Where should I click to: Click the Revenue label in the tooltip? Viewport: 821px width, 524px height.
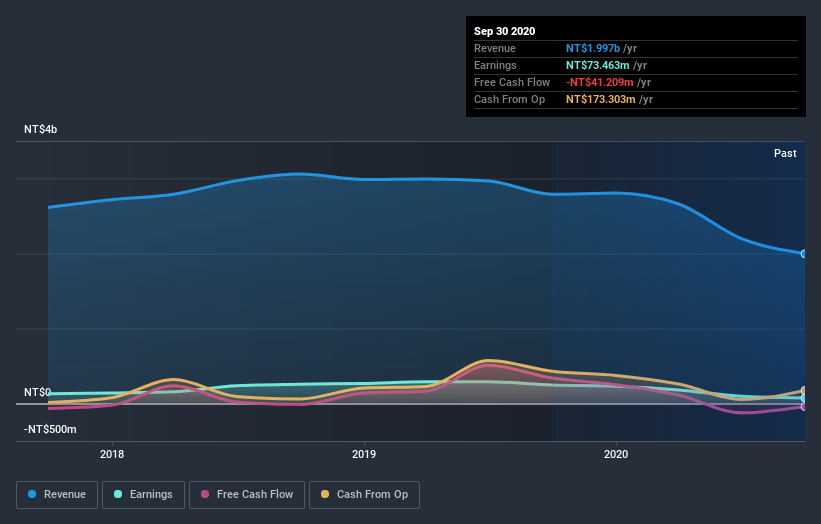tap(495, 49)
